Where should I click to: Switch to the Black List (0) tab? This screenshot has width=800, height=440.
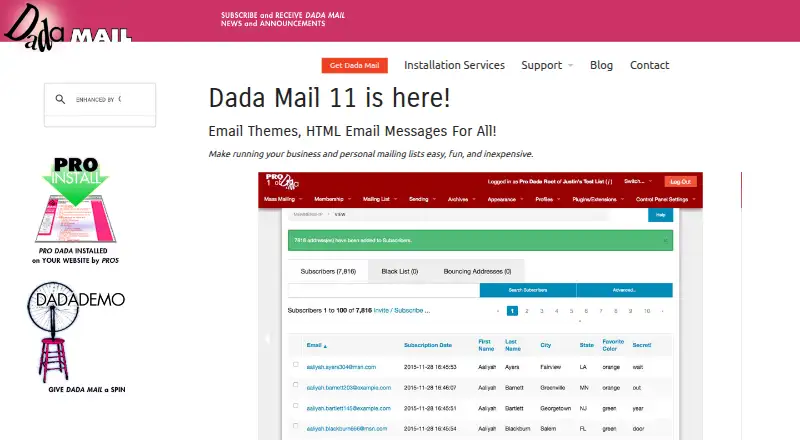[x=399, y=272]
